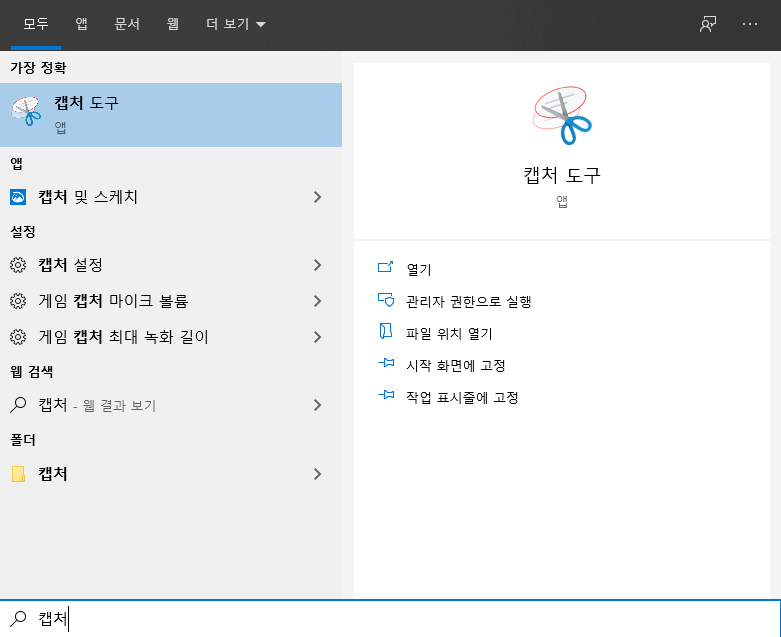781x637 pixels.
Task: Select the 캡처 folder result name
Action: tap(53, 474)
